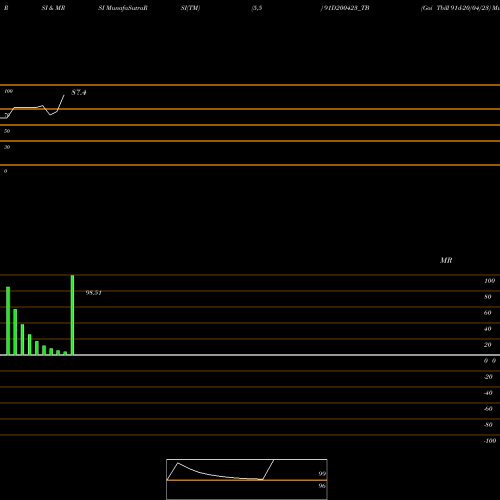
Task: Click the 99 label in the mini chart
Action: click(x=322, y=474)
